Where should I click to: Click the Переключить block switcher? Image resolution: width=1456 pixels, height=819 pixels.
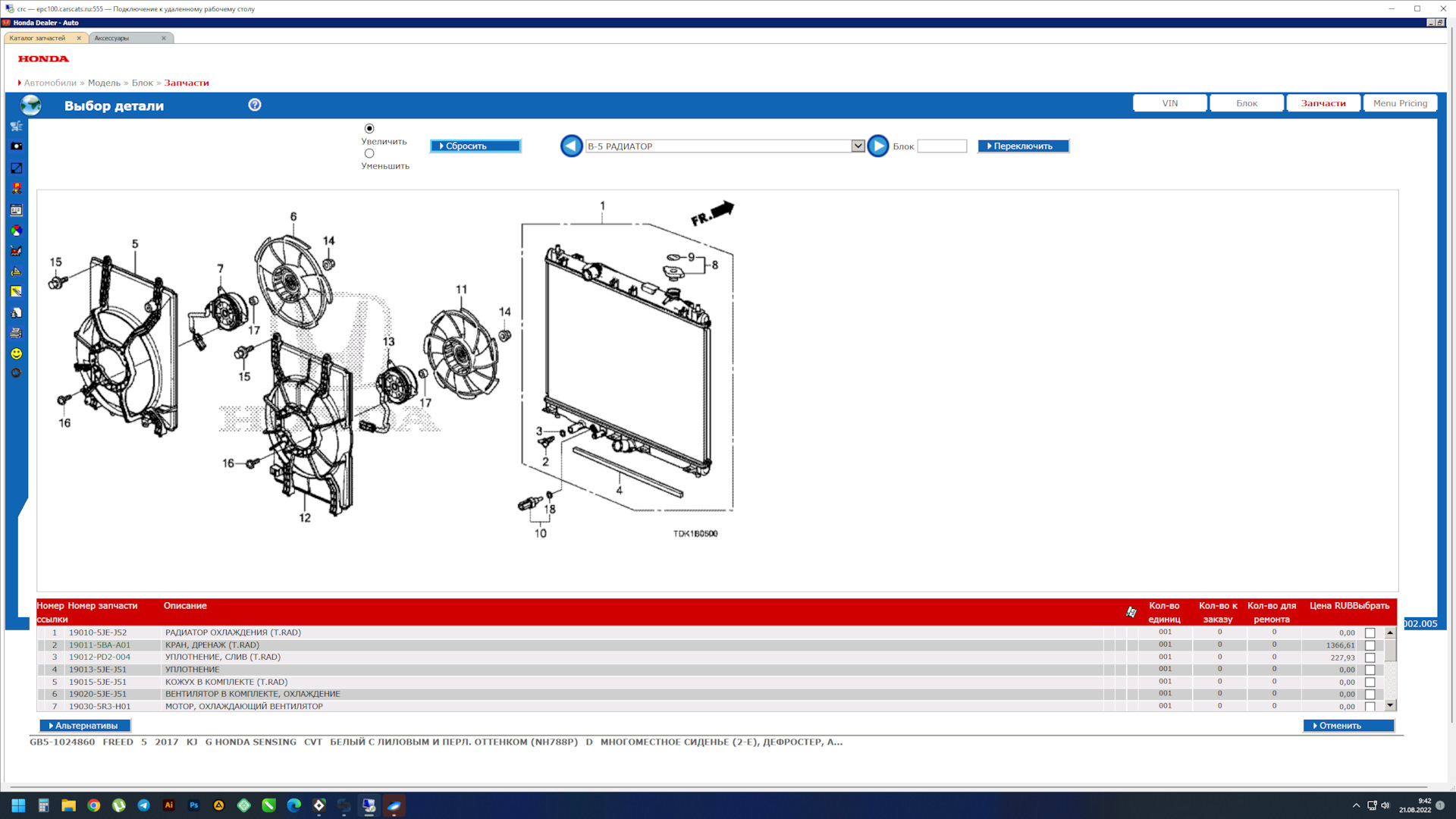tap(1022, 146)
